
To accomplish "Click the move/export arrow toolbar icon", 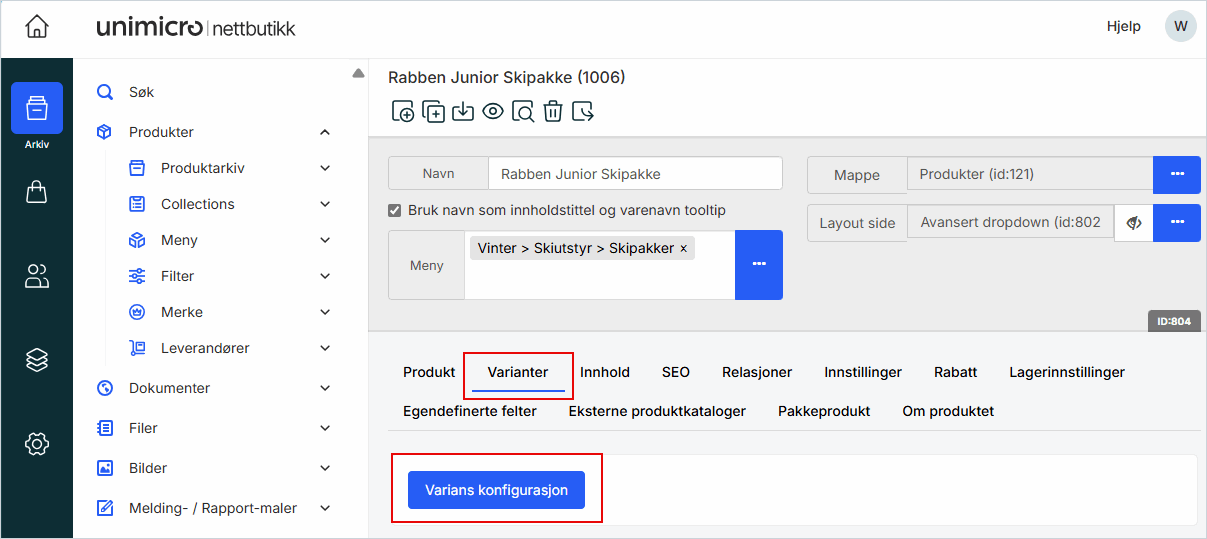I will pos(583,111).
